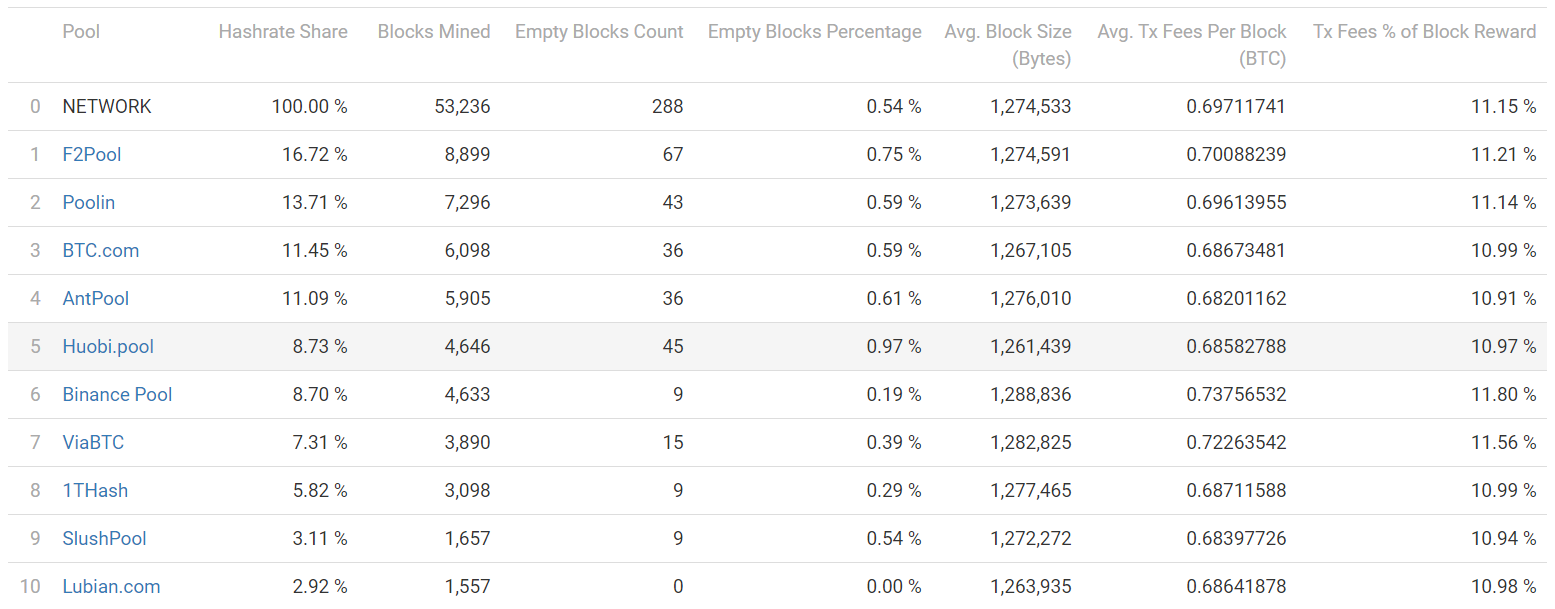The image size is (1555, 609).
Task: Open the SlushPool link
Action: (104, 538)
